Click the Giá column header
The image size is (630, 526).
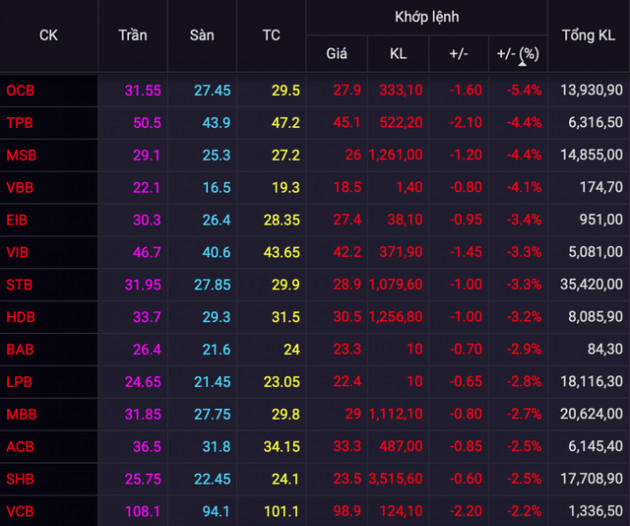pyautogui.click(x=337, y=54)
